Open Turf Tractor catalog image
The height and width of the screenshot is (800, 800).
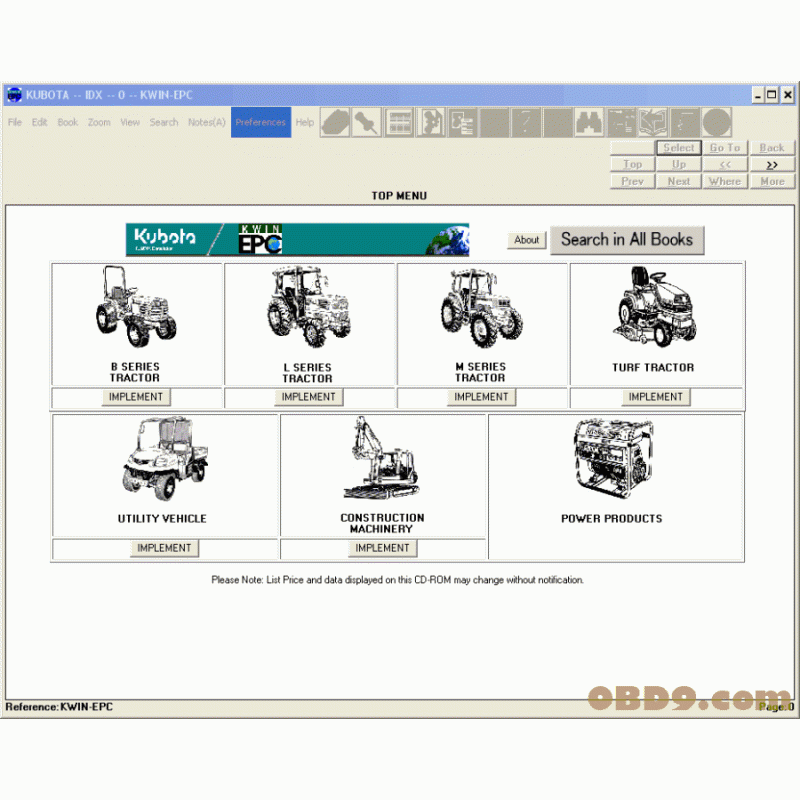click(x=655, y=306)
